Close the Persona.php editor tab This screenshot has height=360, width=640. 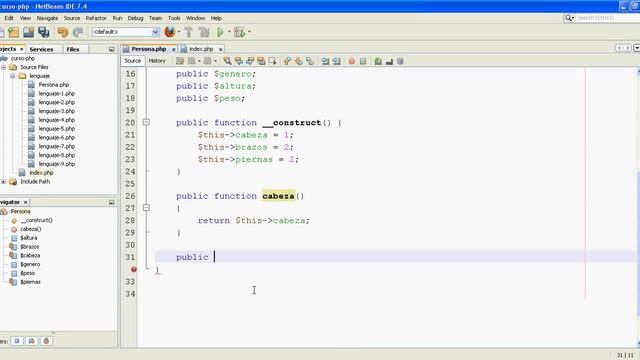(173, 49)
